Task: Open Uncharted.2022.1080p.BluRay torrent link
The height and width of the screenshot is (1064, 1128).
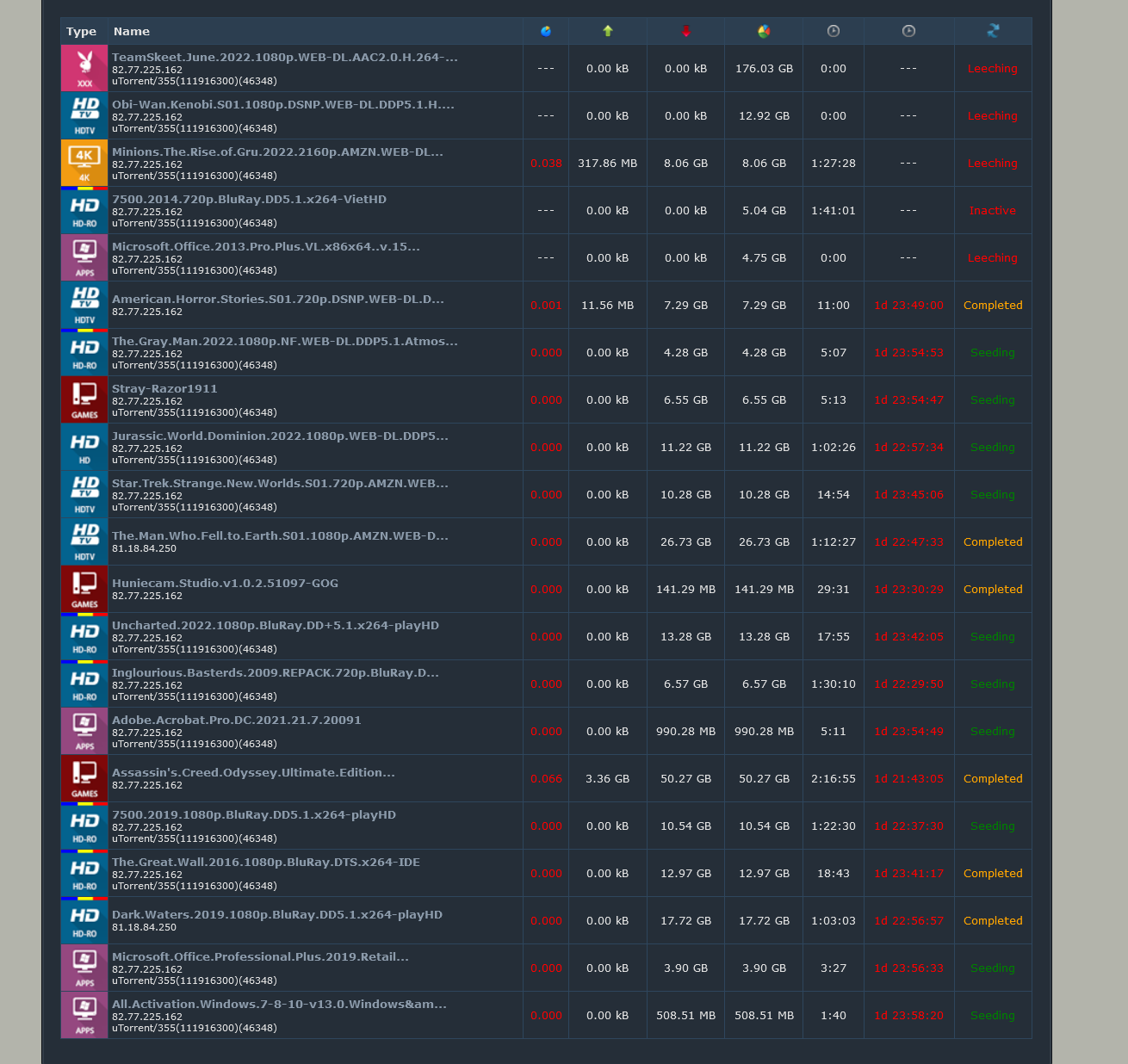Action: pyautogui.click(x=275, y=625)
